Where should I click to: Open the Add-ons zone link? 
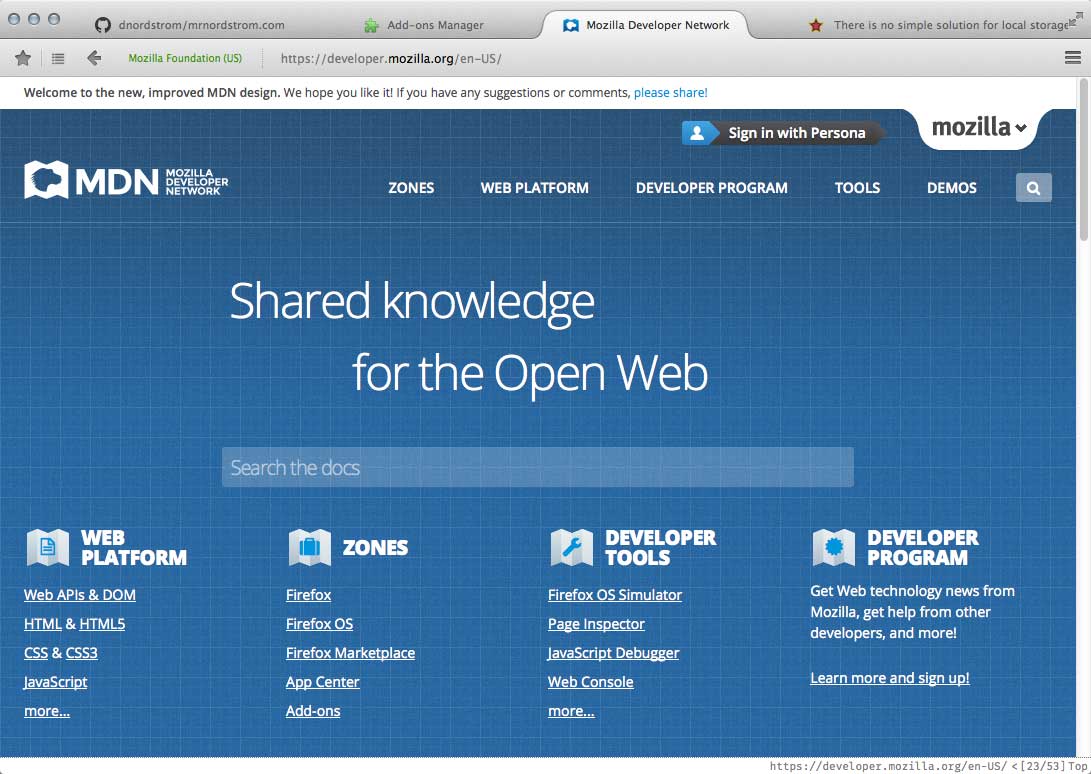313,711
